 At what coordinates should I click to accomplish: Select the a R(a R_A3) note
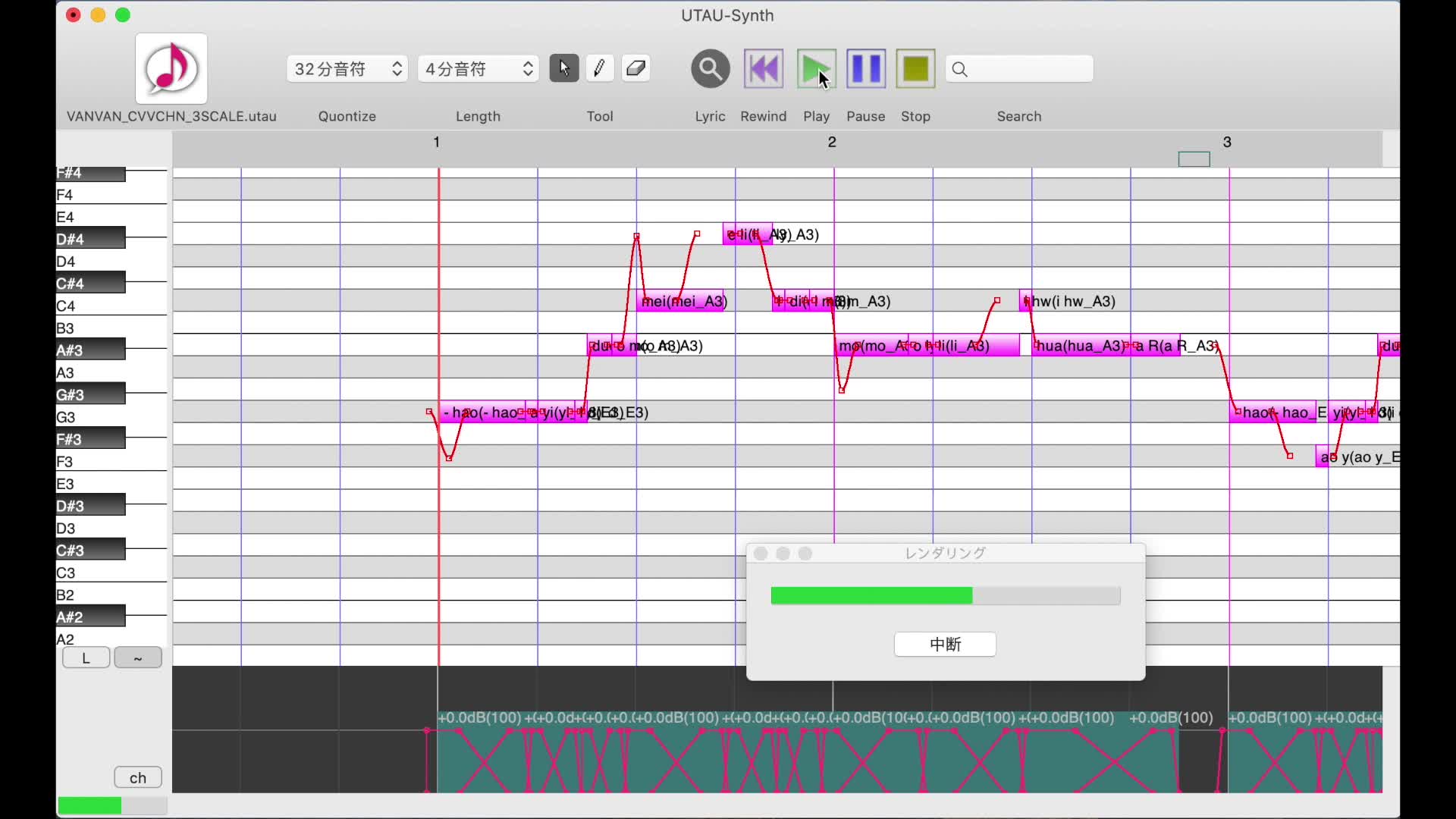1156,346
